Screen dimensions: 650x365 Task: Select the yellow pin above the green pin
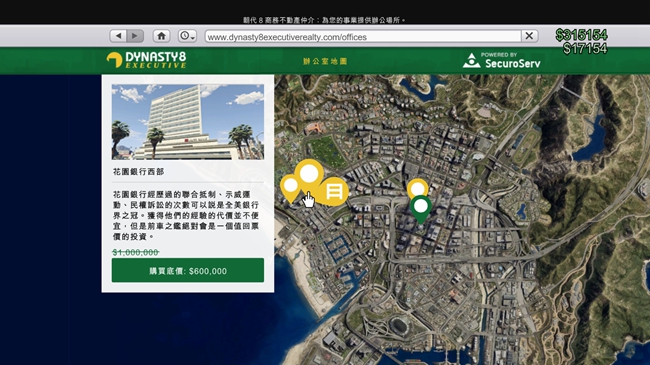pyautogui.click(x=417, y=188)
